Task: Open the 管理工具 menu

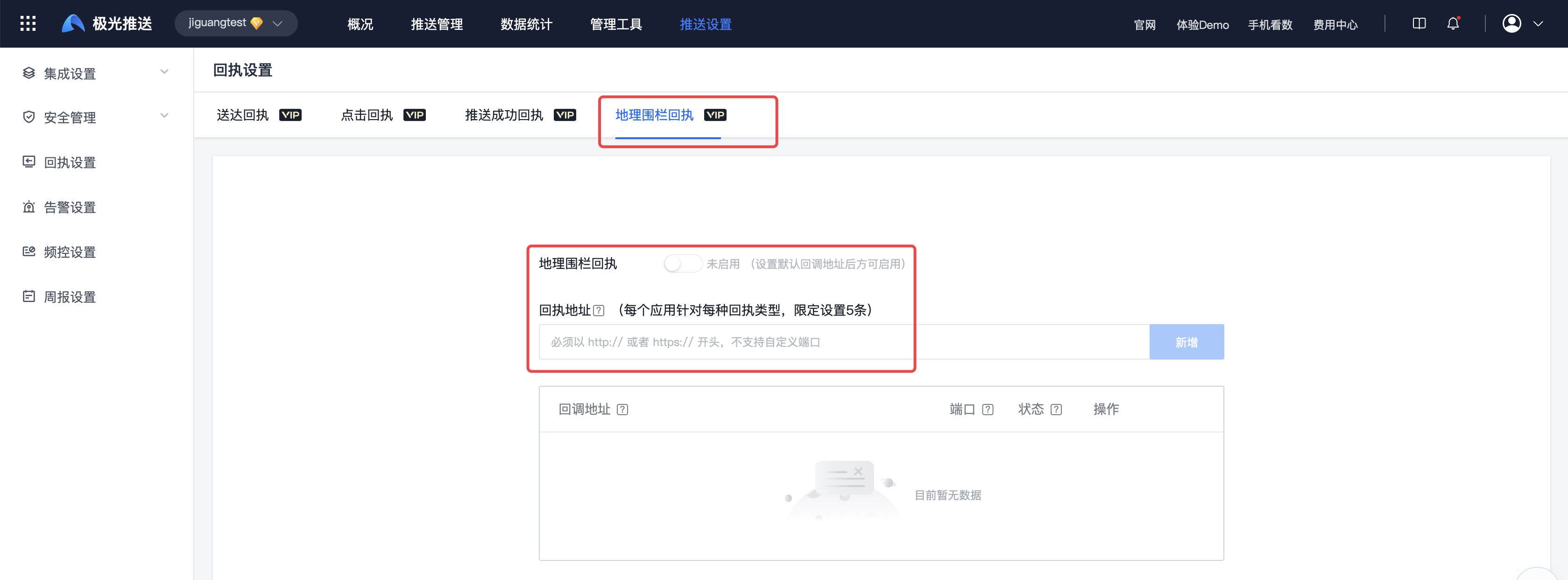Action: pos(616,24)
